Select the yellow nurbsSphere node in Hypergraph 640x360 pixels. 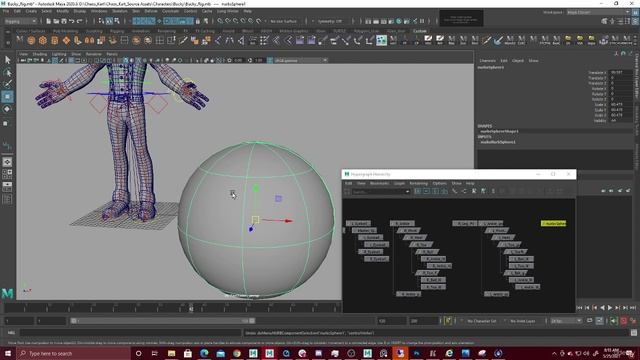(x=553, y=223)
